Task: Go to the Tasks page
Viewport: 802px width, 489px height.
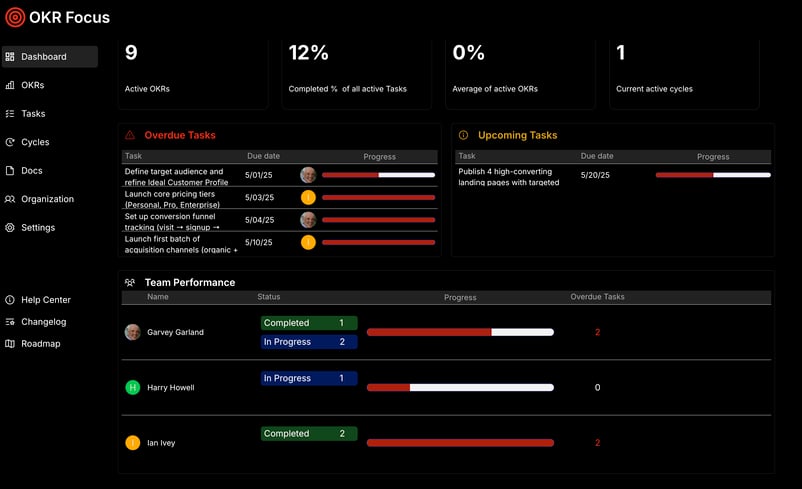Action: coord(33,114)
